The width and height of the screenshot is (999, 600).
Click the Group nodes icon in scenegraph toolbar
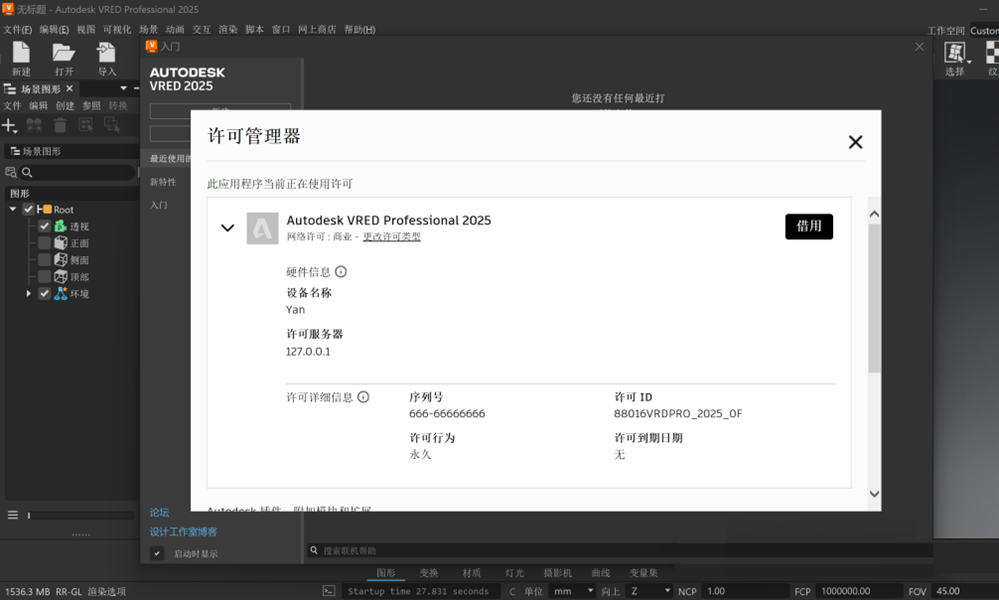34,125
